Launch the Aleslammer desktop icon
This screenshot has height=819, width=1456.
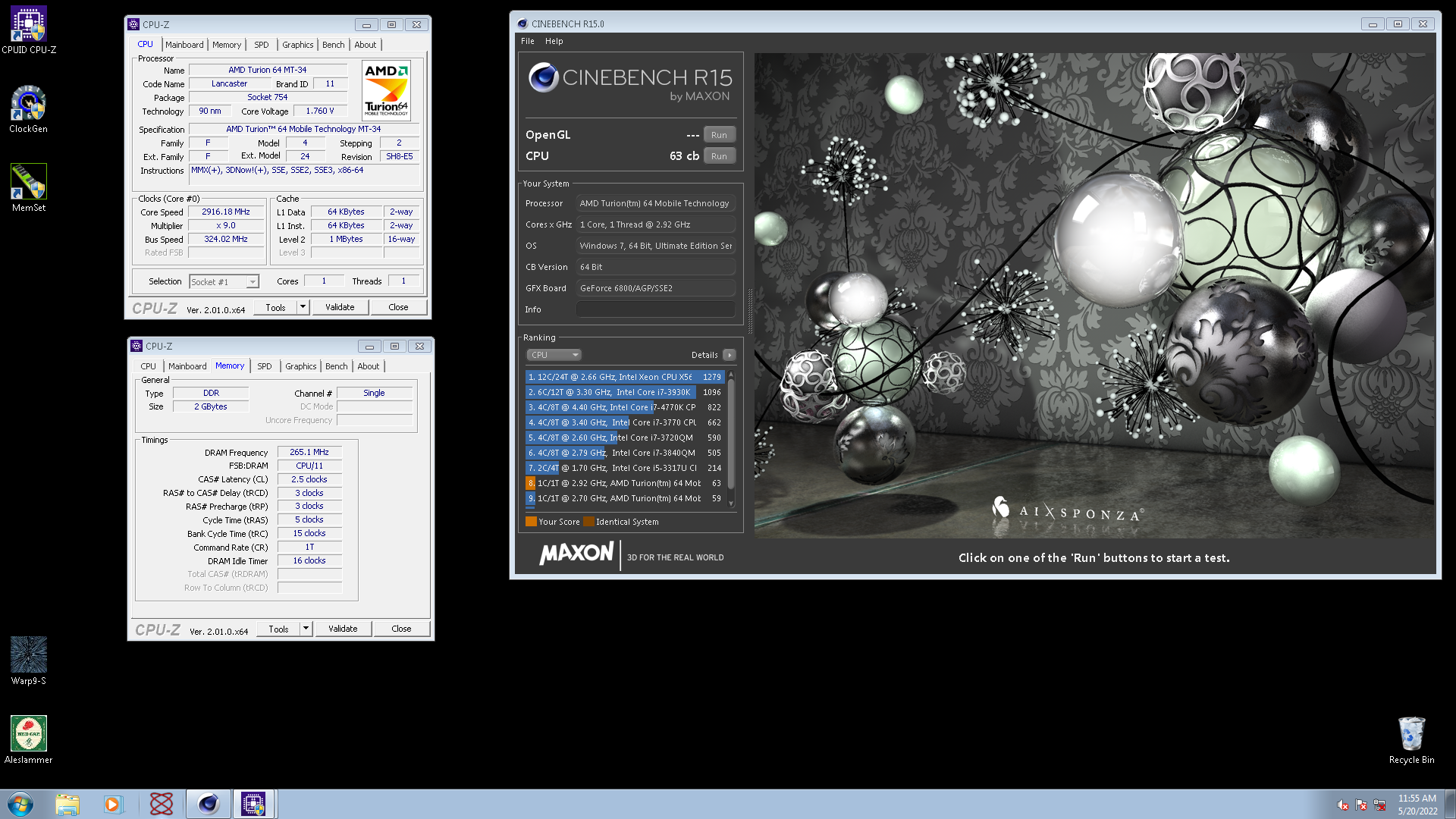(x=29, y=739)
